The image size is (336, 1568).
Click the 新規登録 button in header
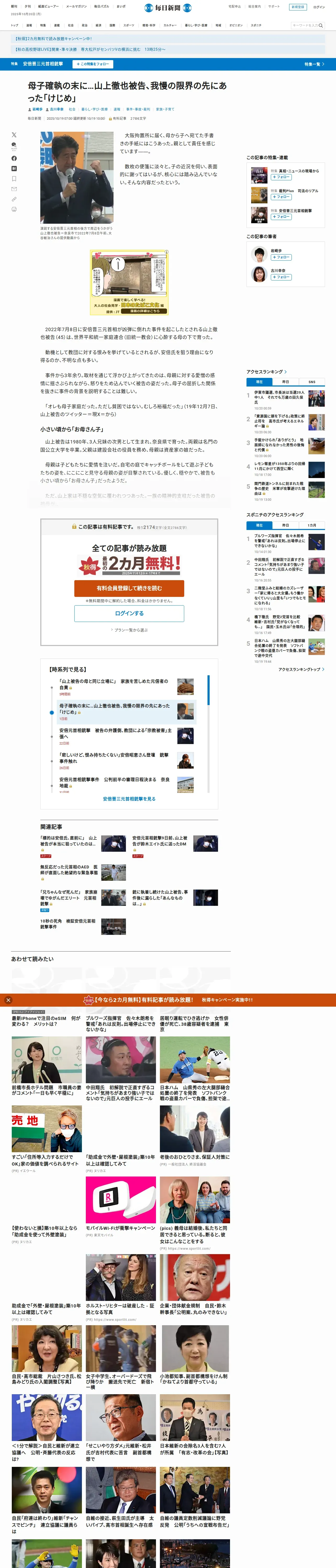298,7
